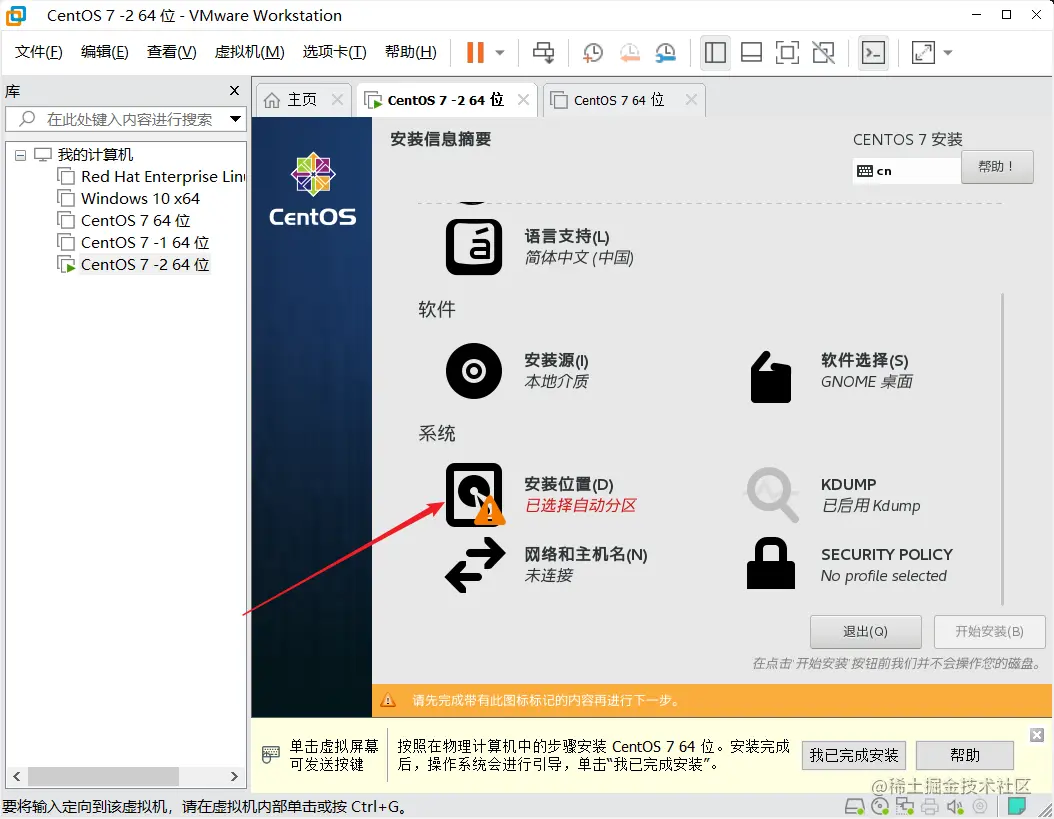Click the hard disk status bar icon
The height and width of the screenshot is (819, 1054).
(x=854, y=806)
